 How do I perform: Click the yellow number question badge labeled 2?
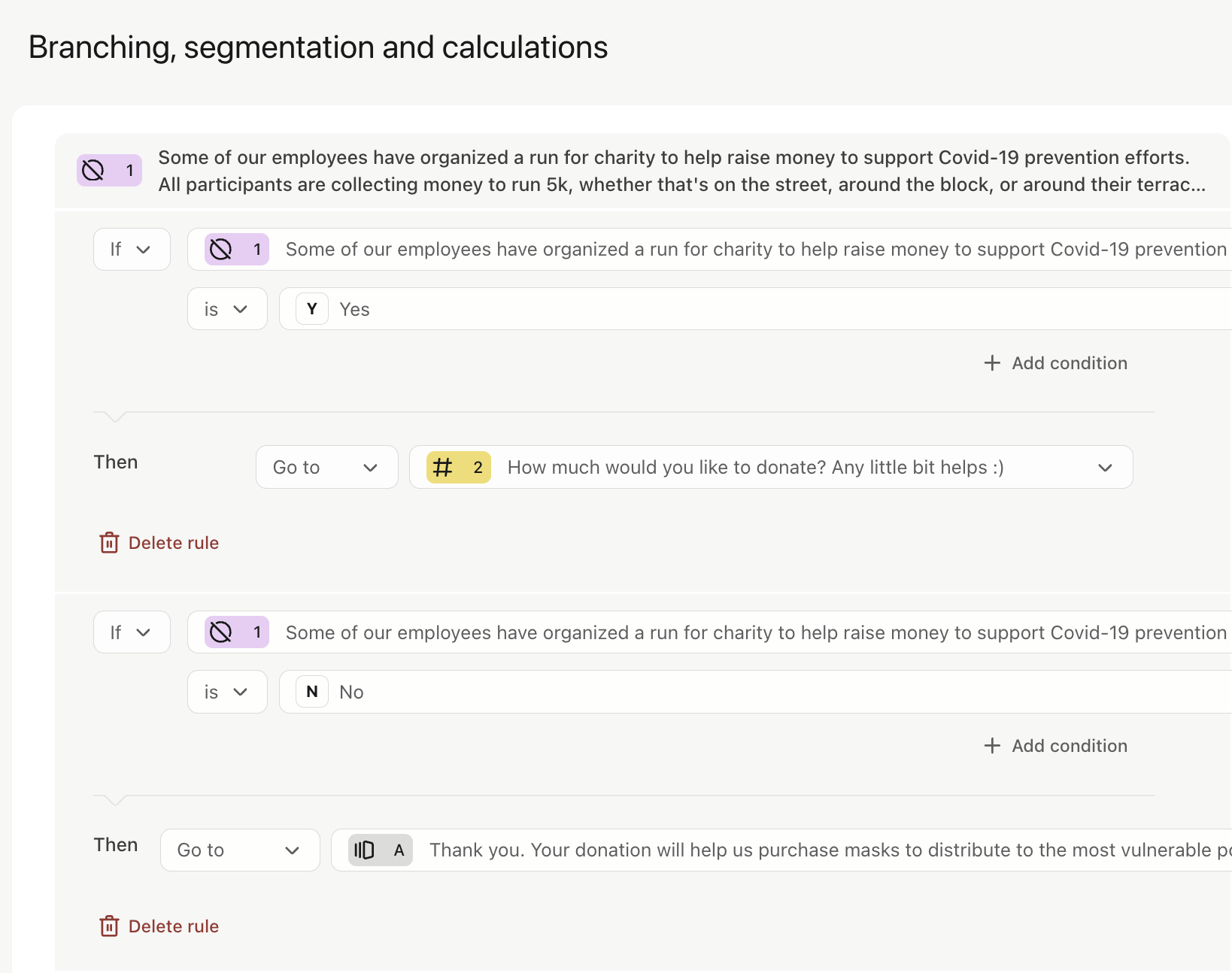(458, 468)
